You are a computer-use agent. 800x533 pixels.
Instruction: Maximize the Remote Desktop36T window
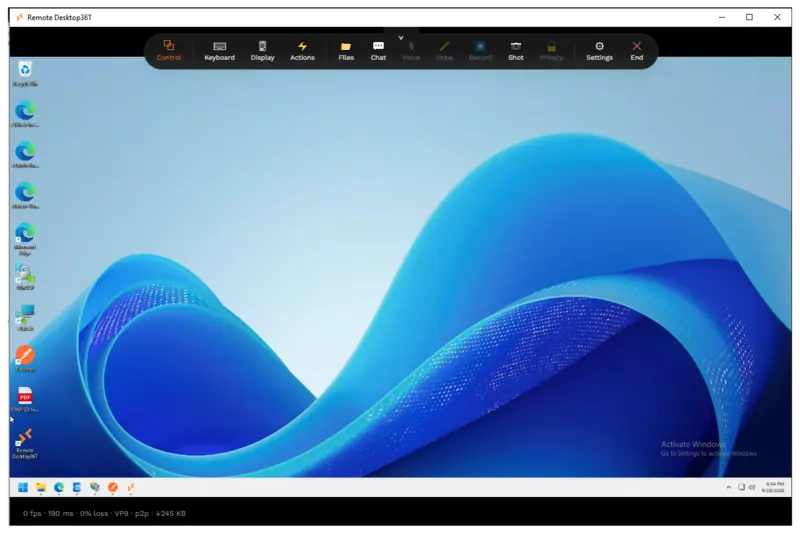(x=749, y=17)
